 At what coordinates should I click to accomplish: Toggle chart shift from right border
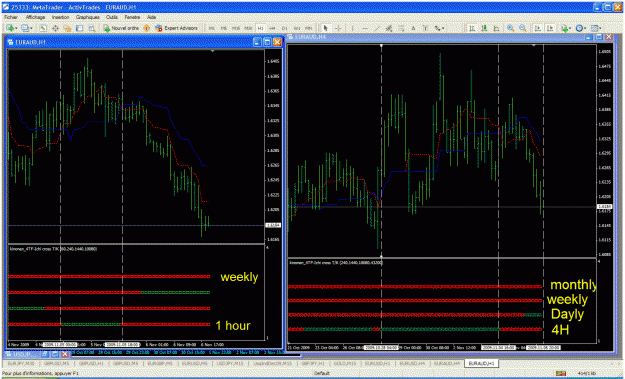(550, 28)
